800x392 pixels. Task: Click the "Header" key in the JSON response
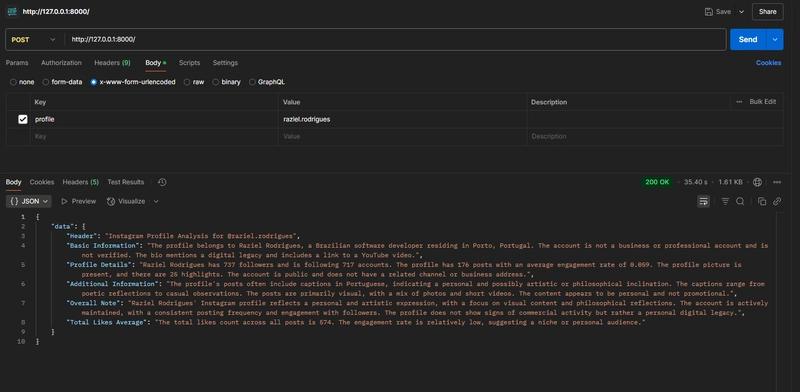(x=82, y=236)
